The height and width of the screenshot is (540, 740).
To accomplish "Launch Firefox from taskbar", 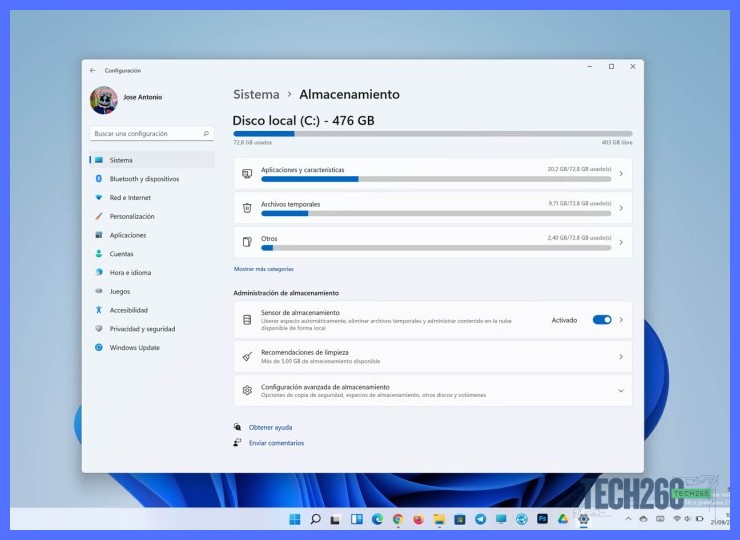I will pos(419,519).
